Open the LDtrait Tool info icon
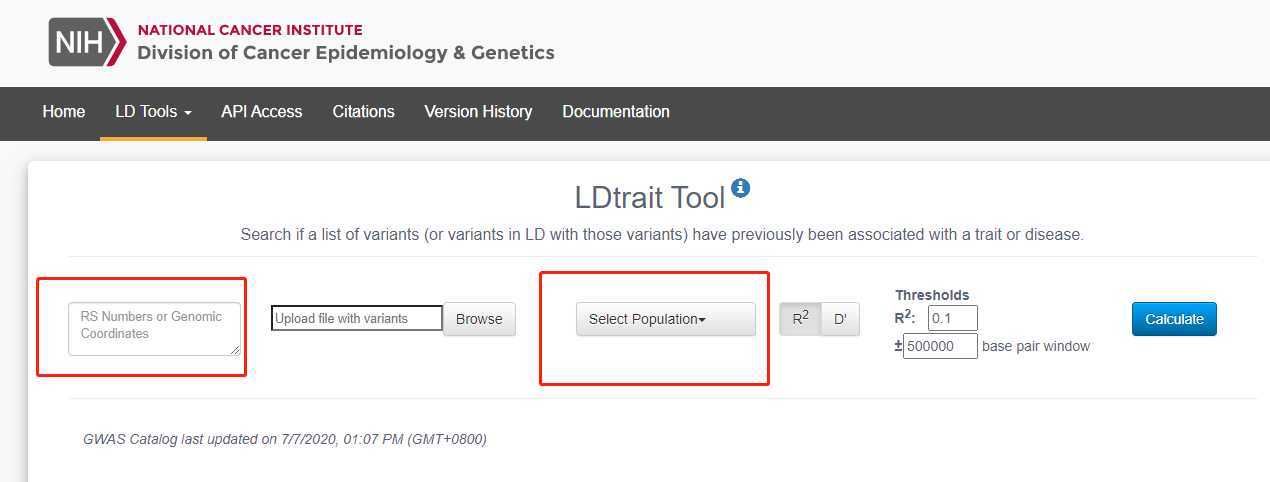The height and width of the screenshot is (482, 1270). 740,187
